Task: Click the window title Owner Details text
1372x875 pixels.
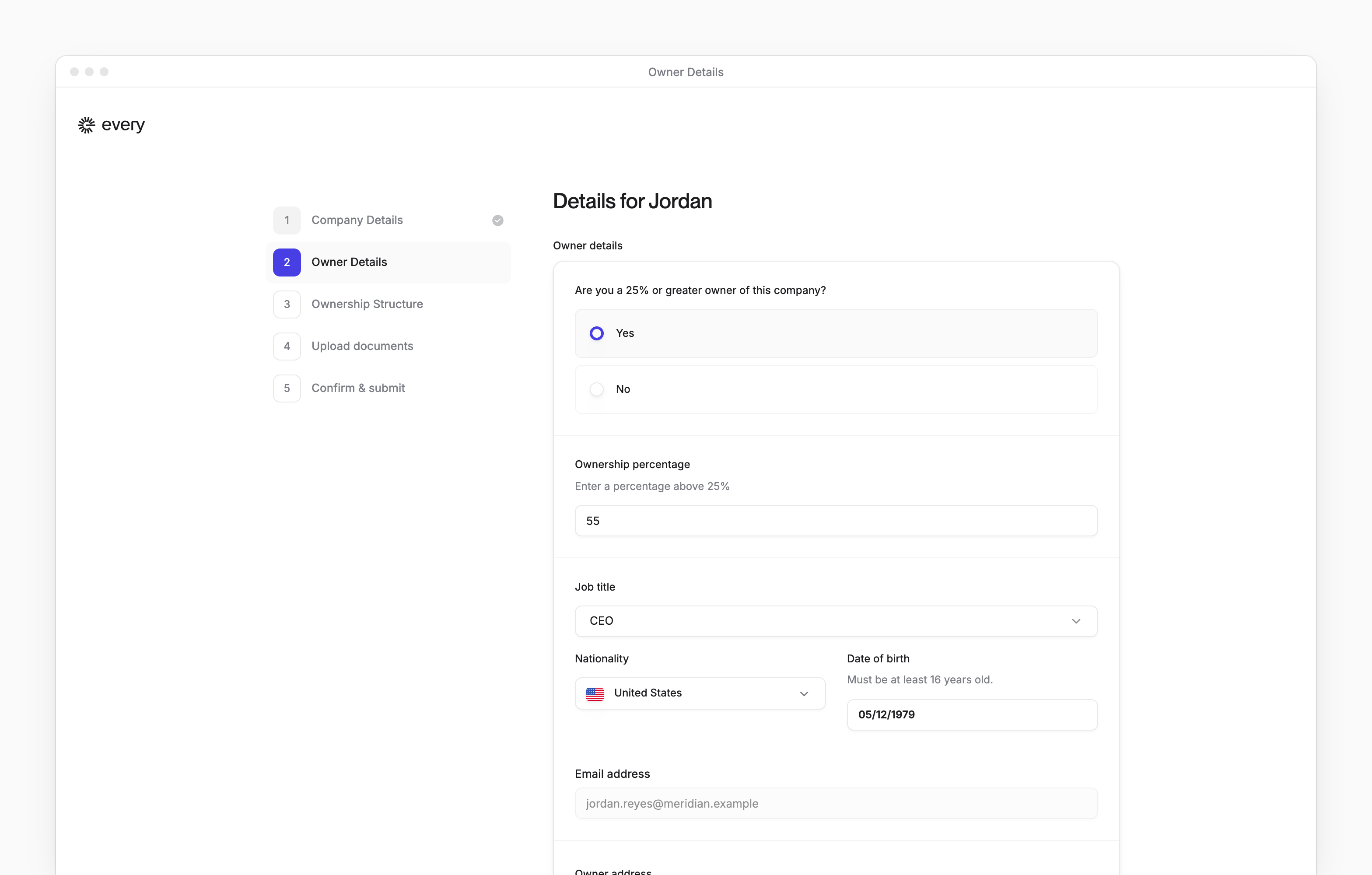Action: point(686,72)
